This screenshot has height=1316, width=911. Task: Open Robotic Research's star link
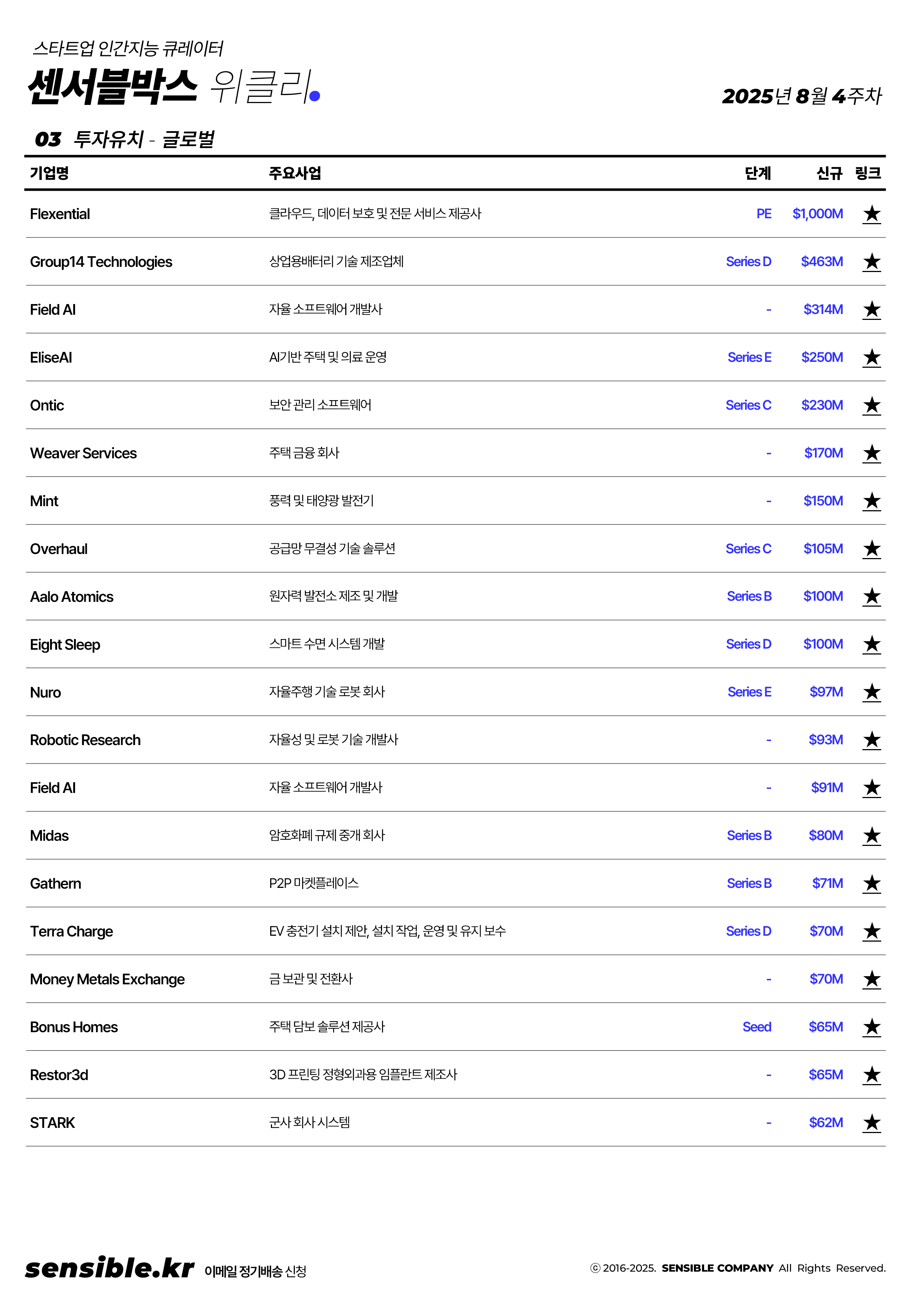871,740
